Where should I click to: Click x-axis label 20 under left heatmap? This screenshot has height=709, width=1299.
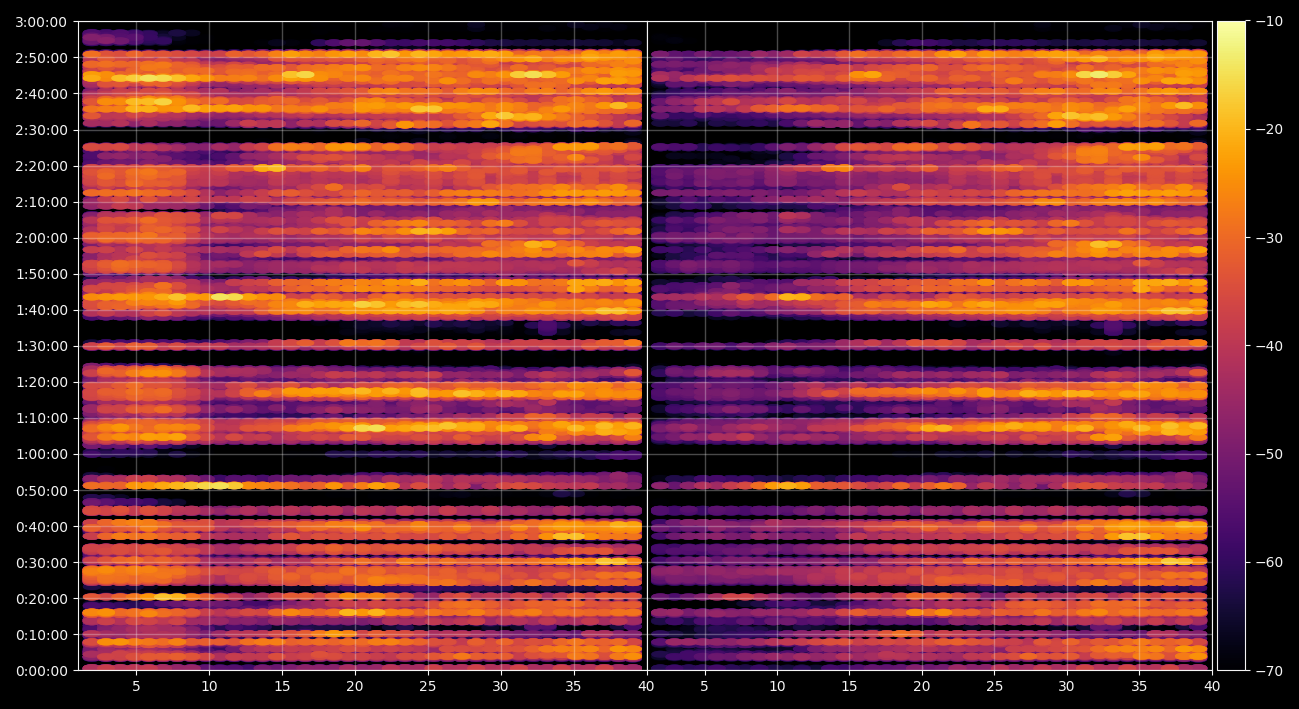(355, 687)
